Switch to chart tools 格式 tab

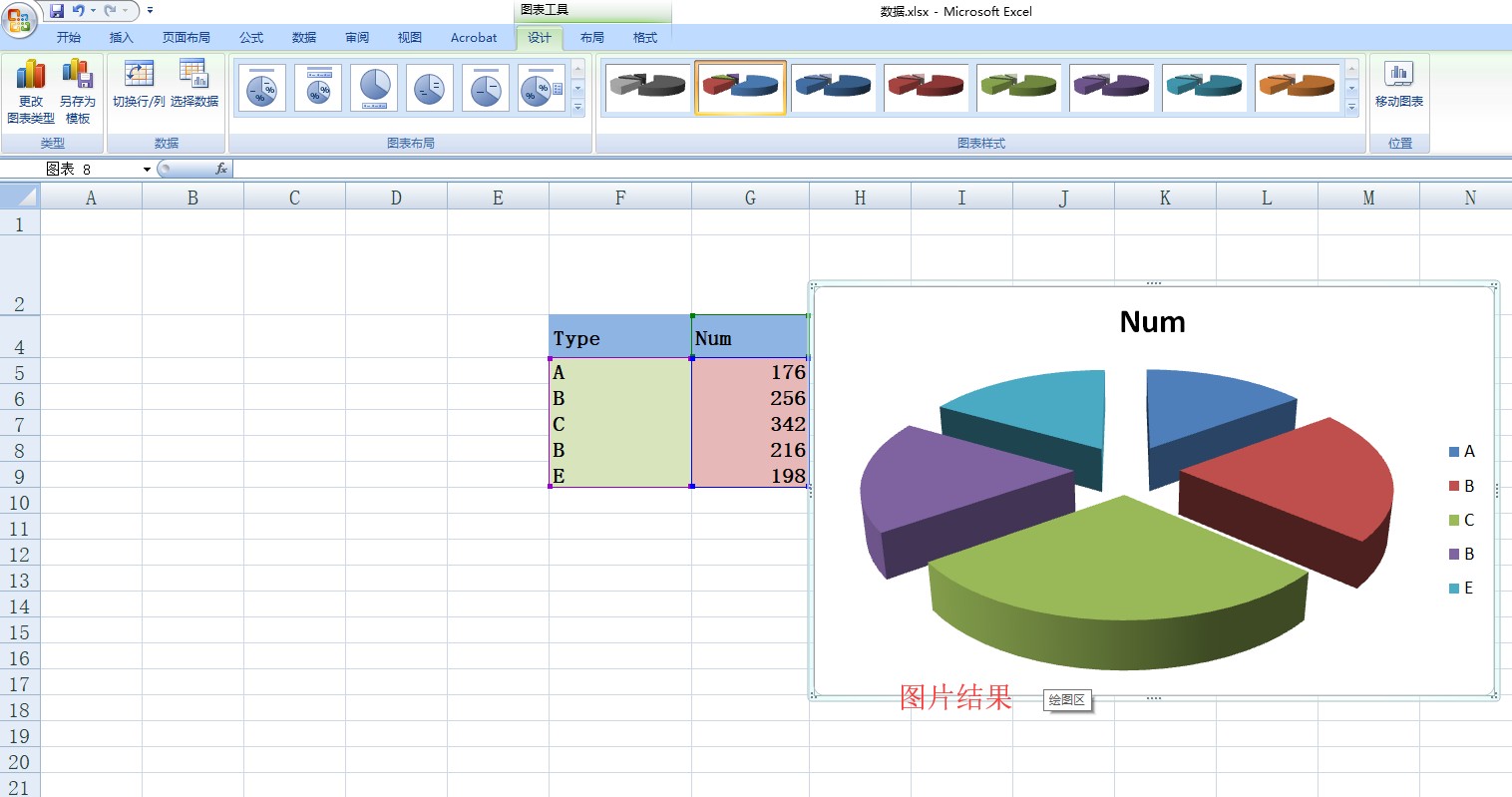click(x=645, y=38)
